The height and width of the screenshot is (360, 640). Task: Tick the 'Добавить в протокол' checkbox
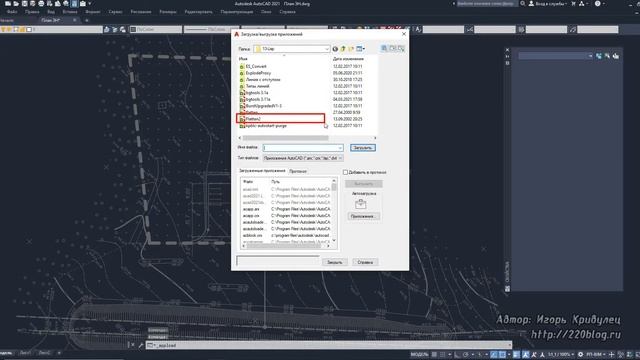pos(345,172)
